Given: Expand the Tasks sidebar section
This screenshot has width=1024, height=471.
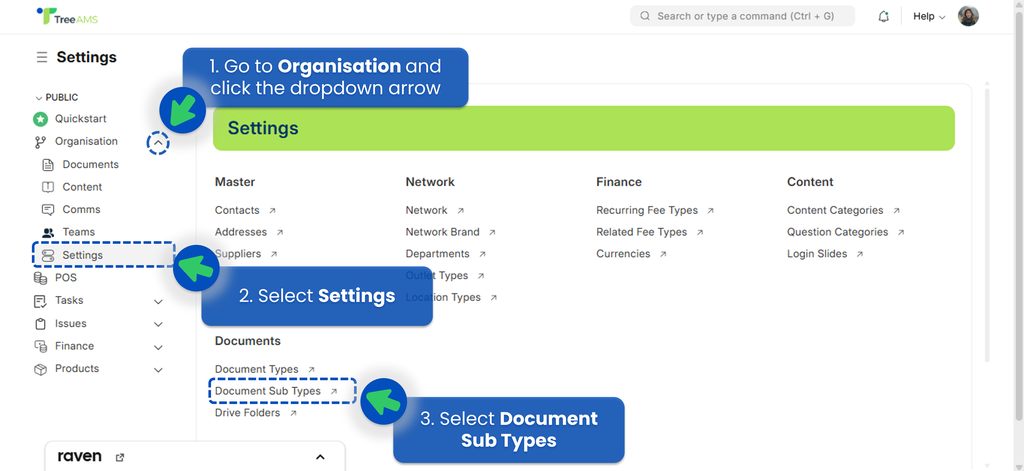Looking at the screenshot, I should (158, 301).
